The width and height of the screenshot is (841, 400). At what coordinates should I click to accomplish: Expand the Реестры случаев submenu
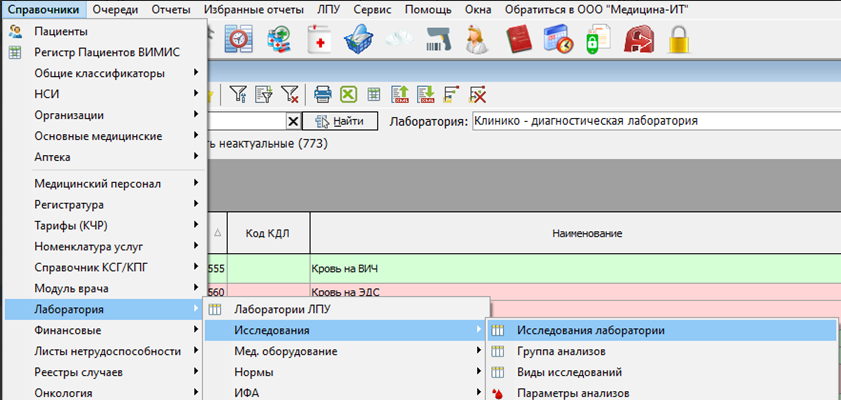pyautogui.click(x=105, y=372)
